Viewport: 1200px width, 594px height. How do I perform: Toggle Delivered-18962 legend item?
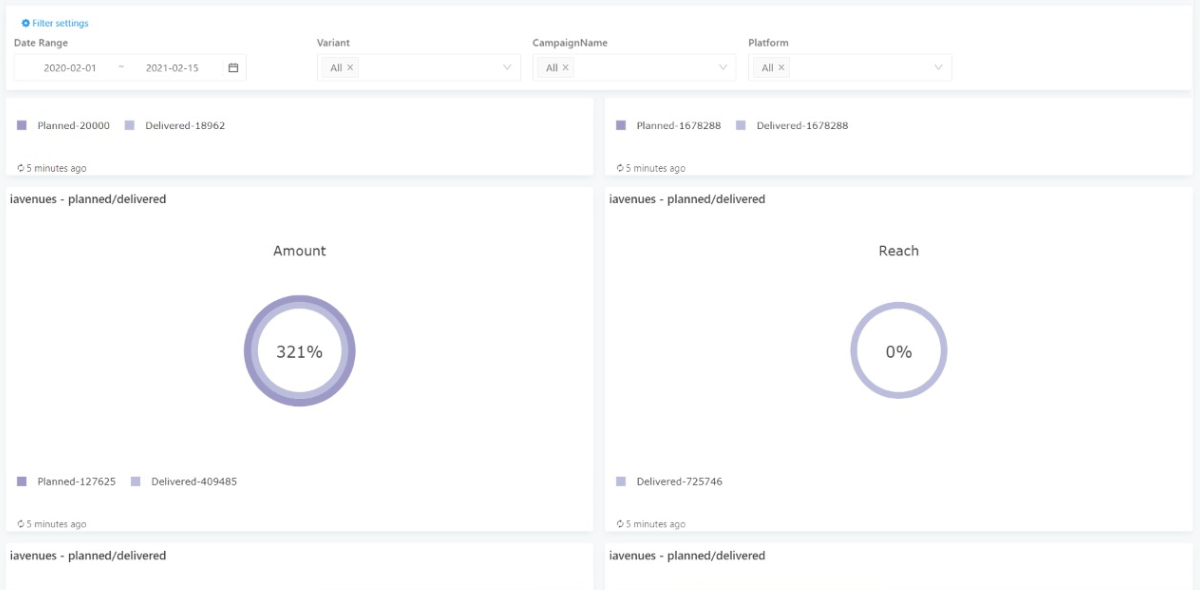point(175,126)
